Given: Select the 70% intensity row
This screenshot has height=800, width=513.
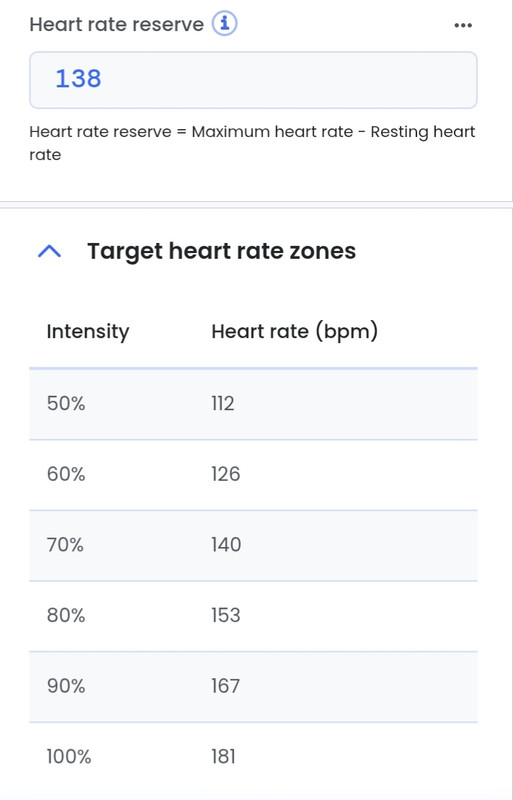Looking at the screenshot, I should click(253, 545).
